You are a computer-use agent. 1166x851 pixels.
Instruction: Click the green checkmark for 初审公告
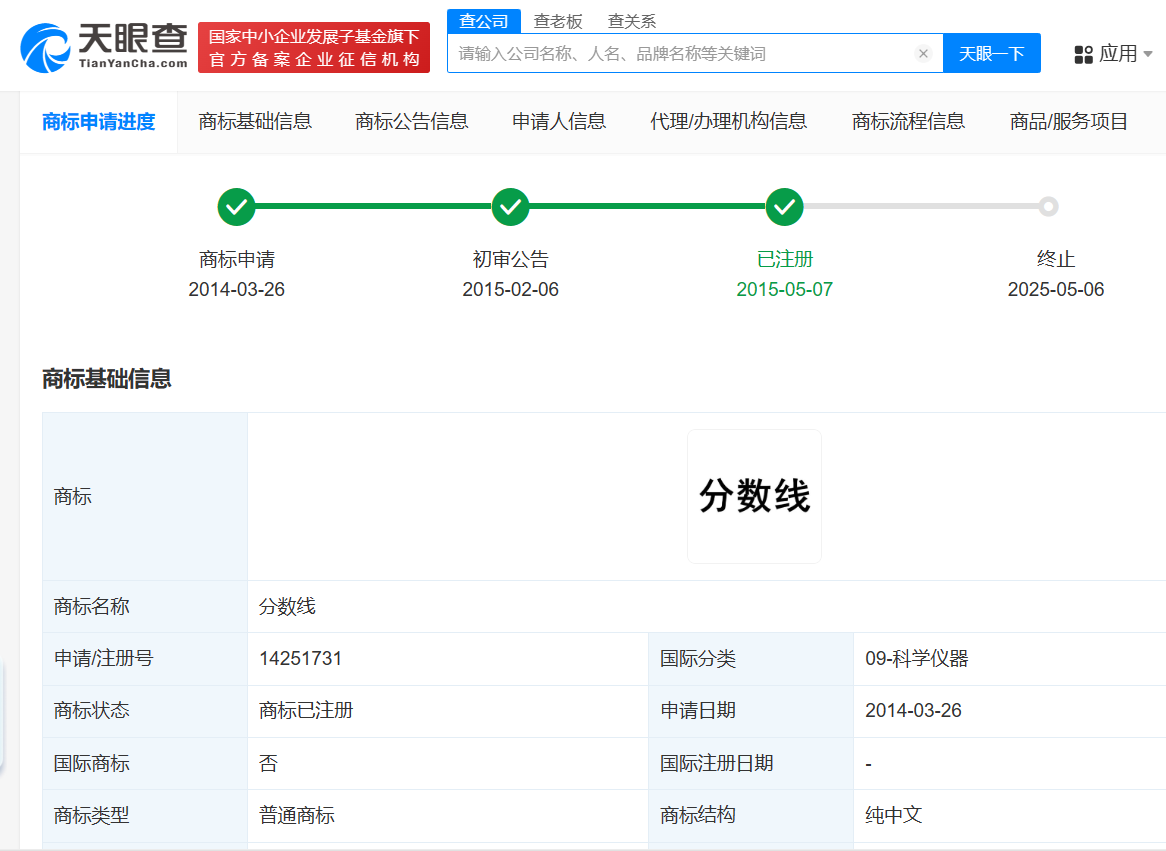tap(511, 207)
